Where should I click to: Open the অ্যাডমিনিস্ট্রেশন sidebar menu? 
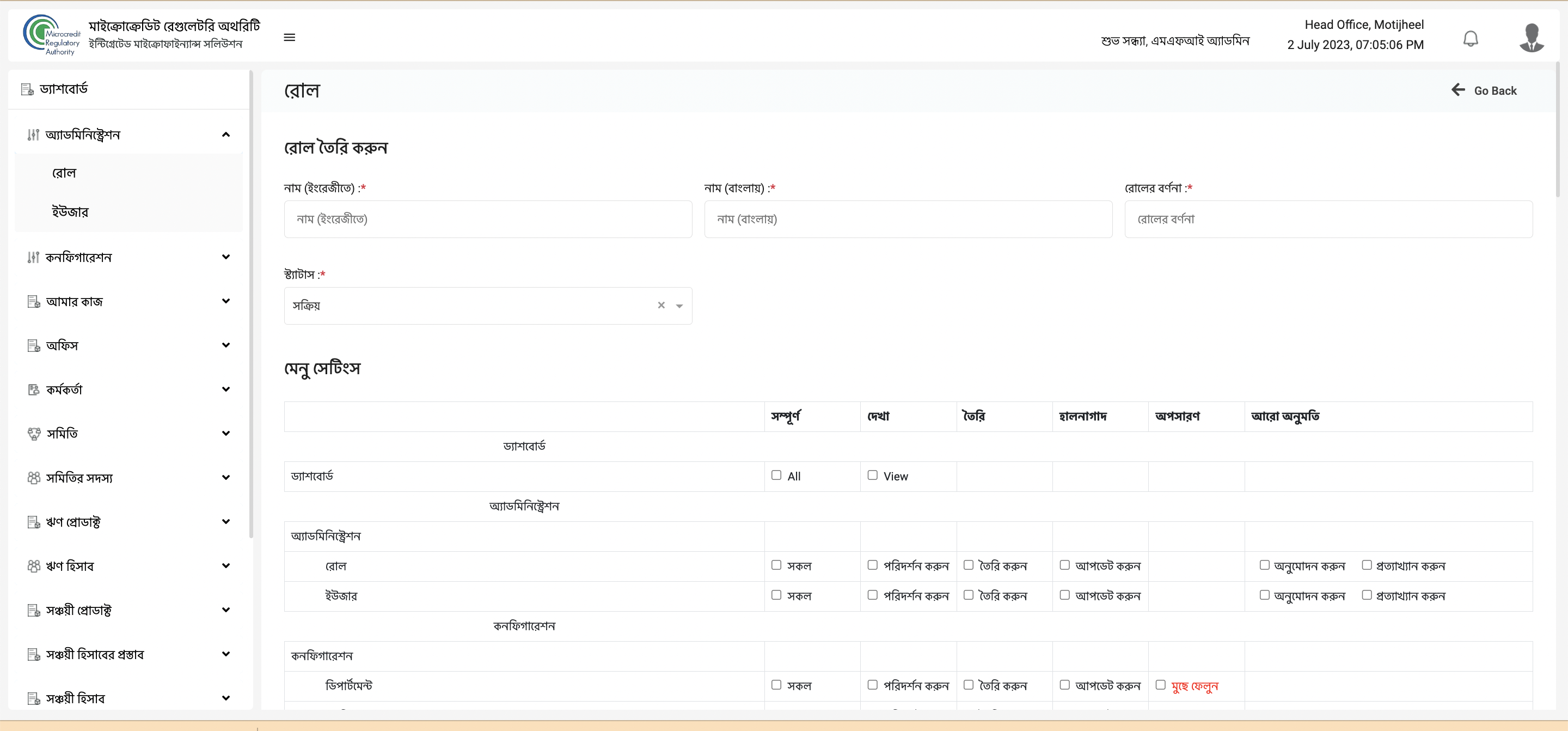coord(128,135)
